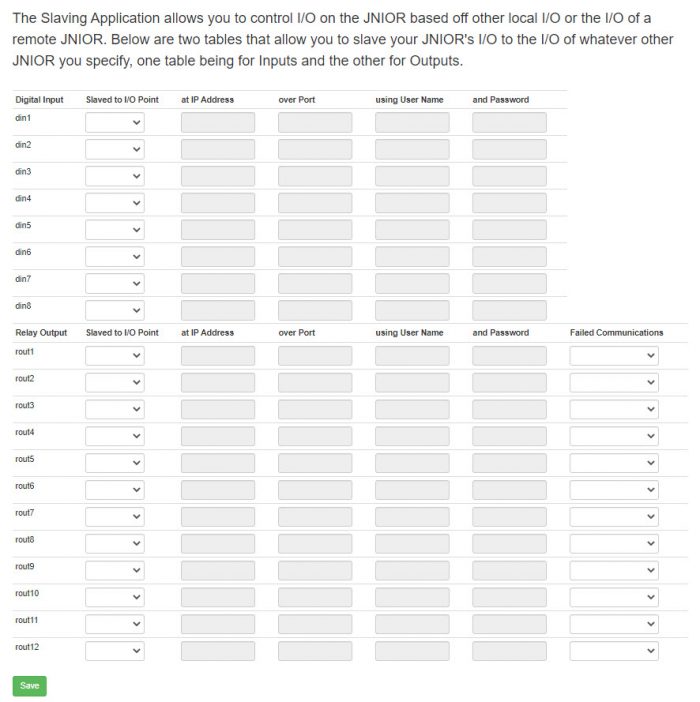Open din8 Slaved to I/O Point dropdown
700x702 pixels.
coord(115,311)
